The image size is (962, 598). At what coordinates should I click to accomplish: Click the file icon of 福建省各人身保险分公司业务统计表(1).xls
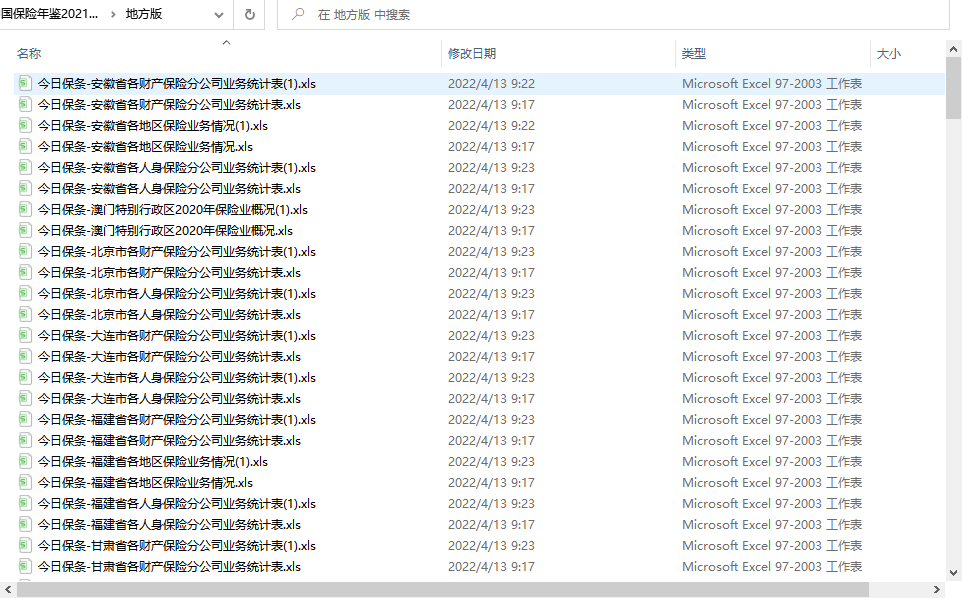(25, 504)
